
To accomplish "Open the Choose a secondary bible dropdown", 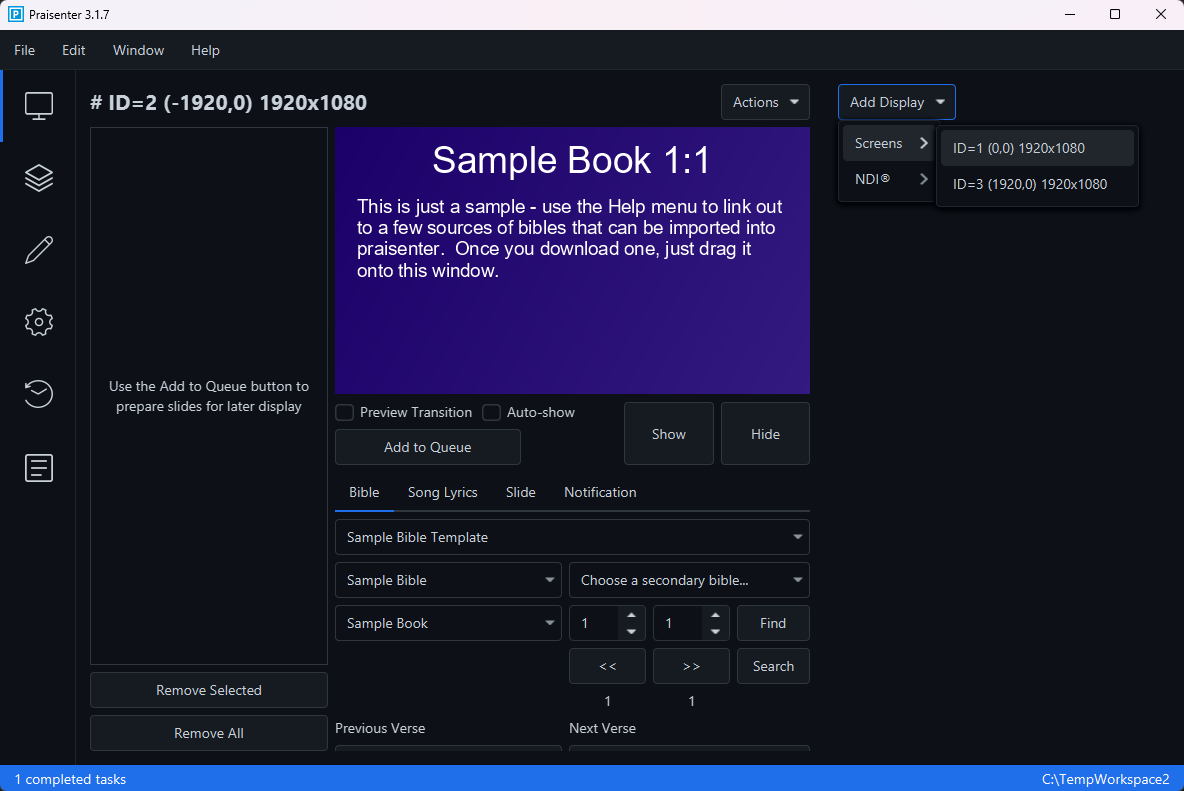I will click(x=689, y=580).
